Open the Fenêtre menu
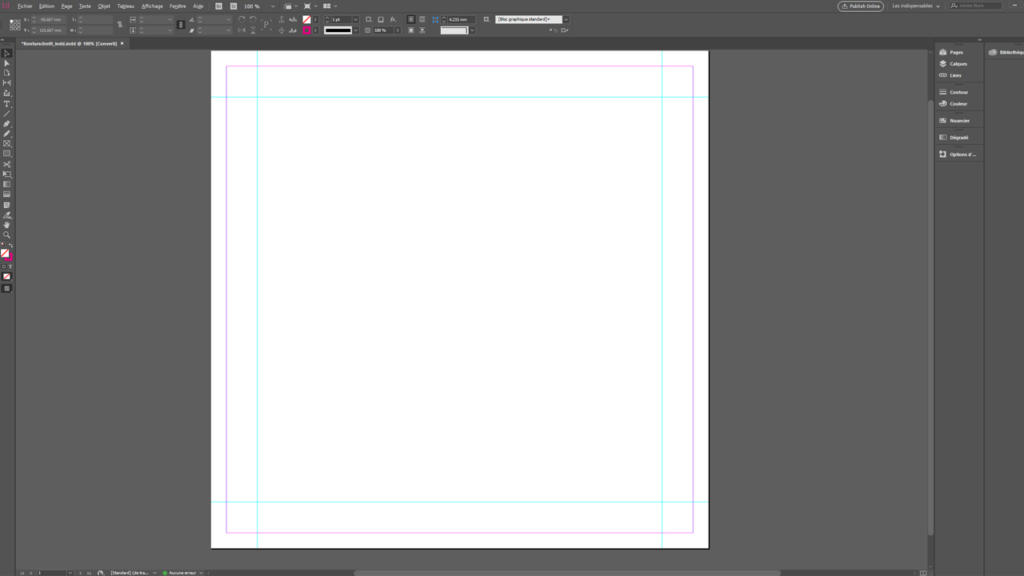This screenshot has width=1024, height=576. click(x=178, y=6)
